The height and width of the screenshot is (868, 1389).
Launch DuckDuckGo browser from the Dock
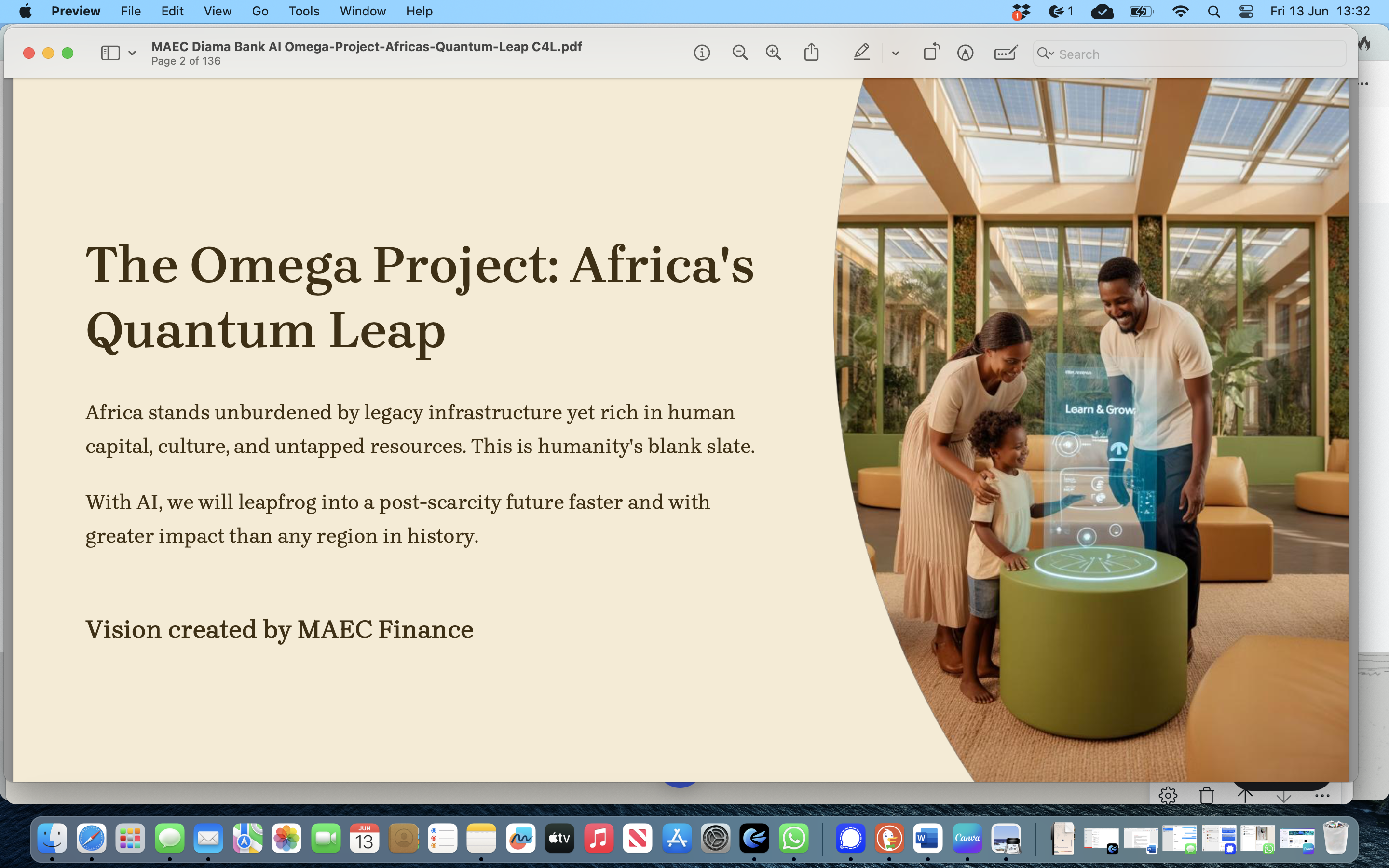889,838
